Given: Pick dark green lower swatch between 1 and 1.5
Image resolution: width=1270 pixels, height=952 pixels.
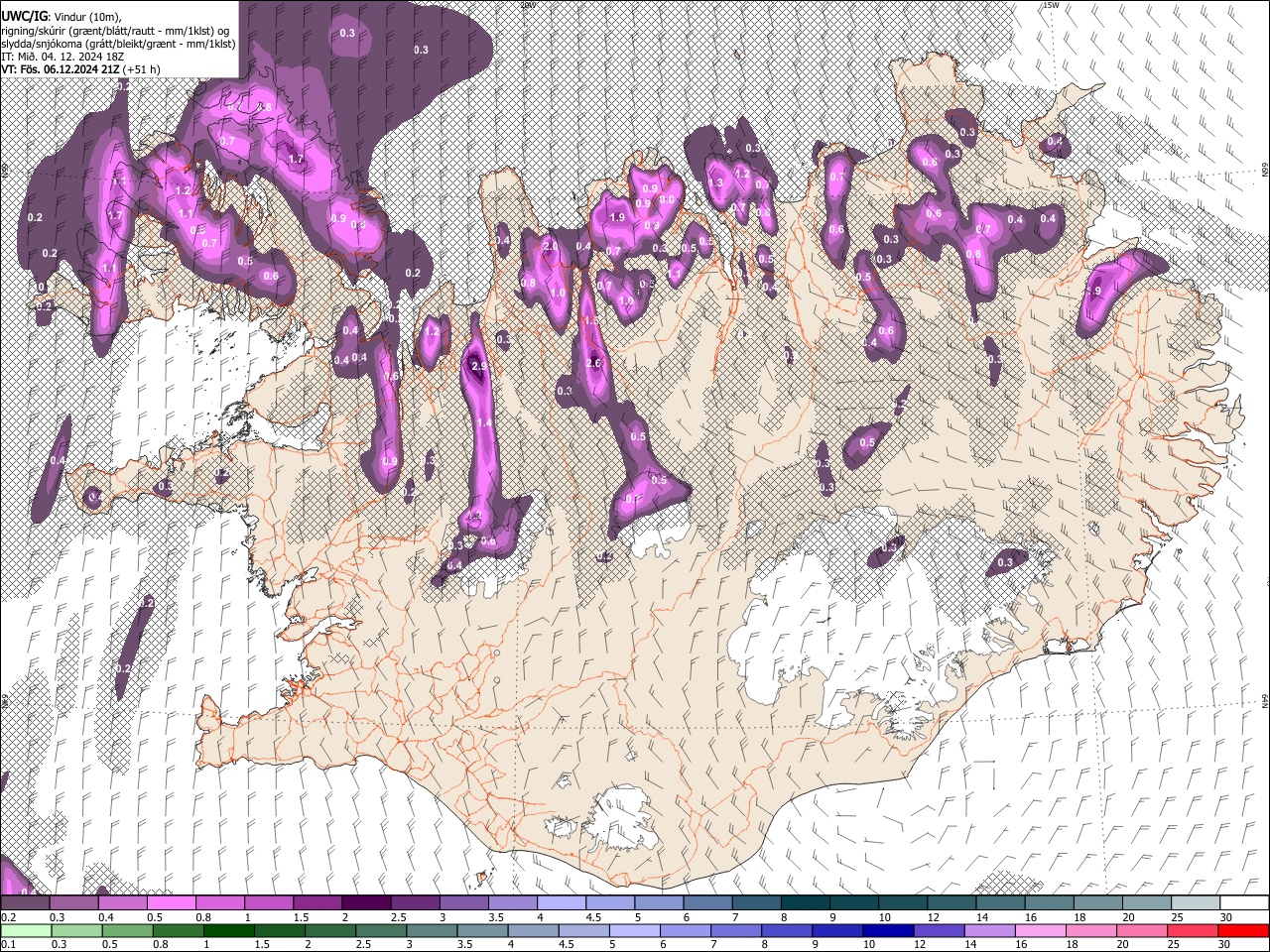Looking at the screenshot, I should pos(228,930).
